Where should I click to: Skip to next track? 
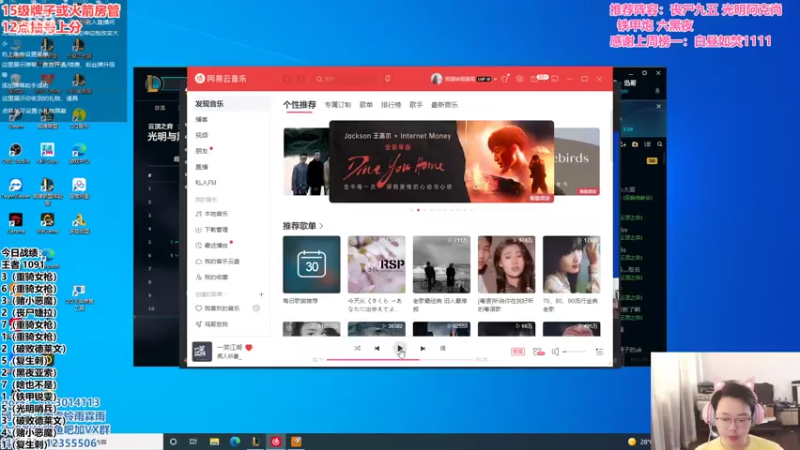(422, 348)
